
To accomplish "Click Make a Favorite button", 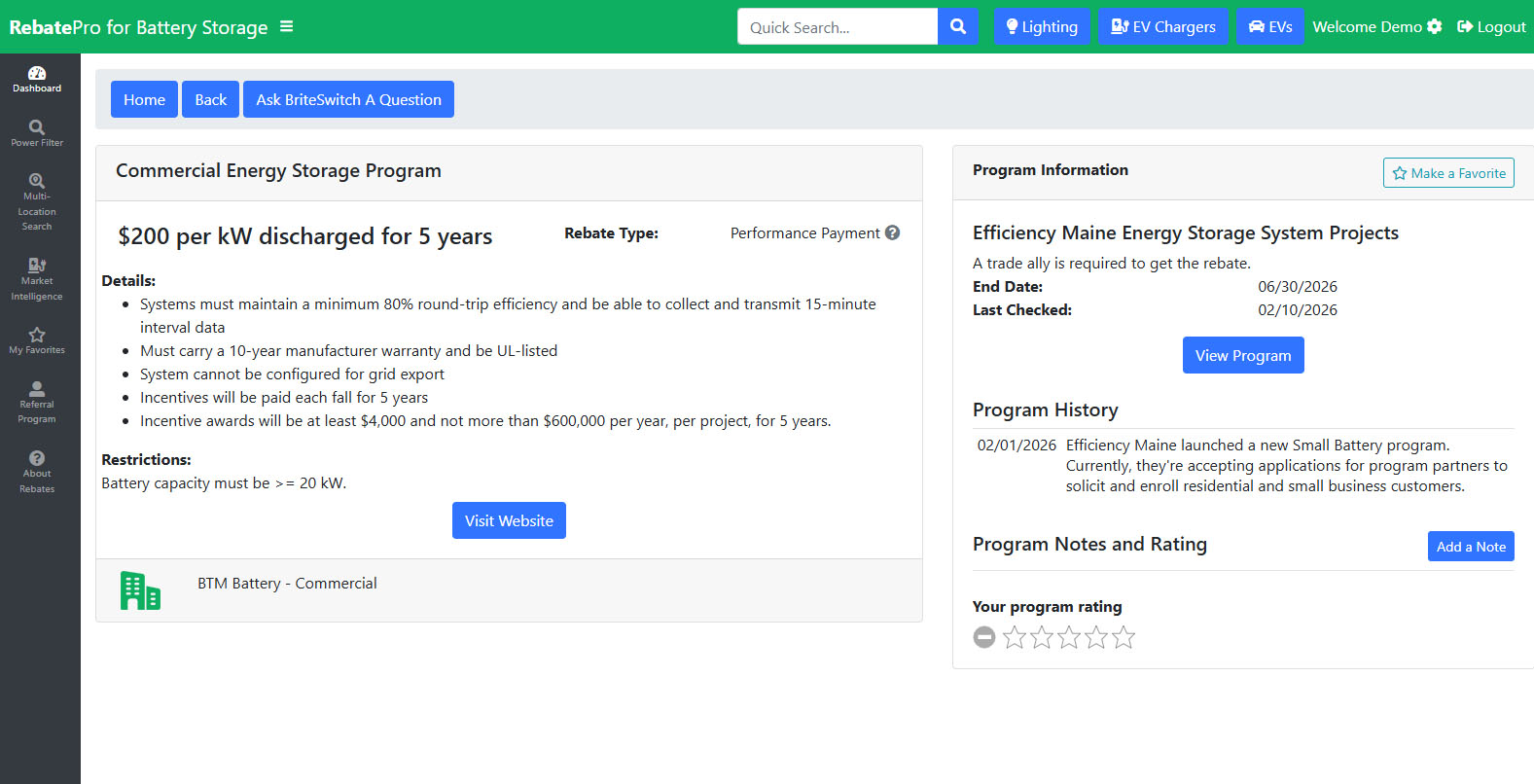I will point(1448,173).
